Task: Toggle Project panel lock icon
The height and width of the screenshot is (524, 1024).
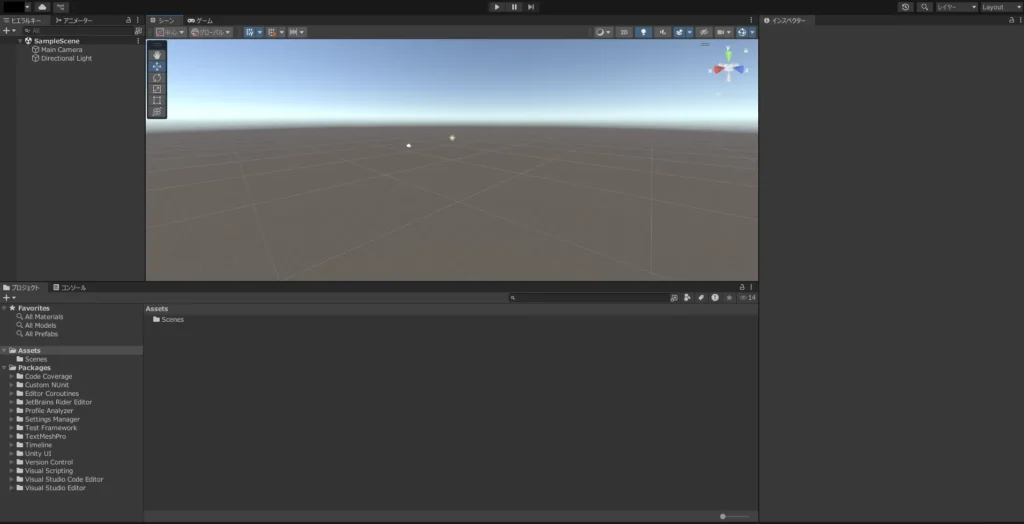Action: click(x=742, y=287)
